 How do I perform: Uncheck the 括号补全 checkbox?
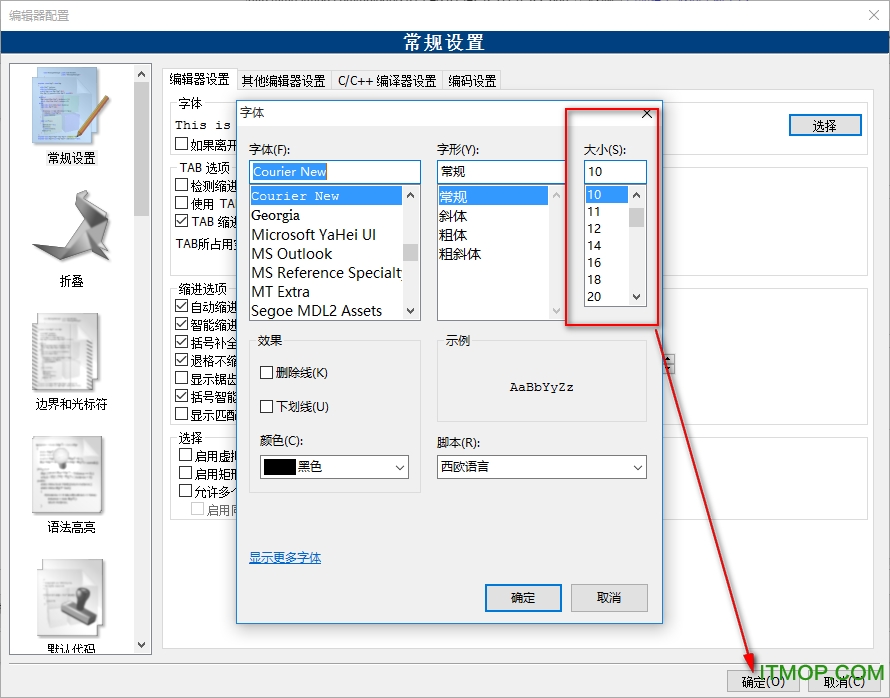tap(181, 342)
